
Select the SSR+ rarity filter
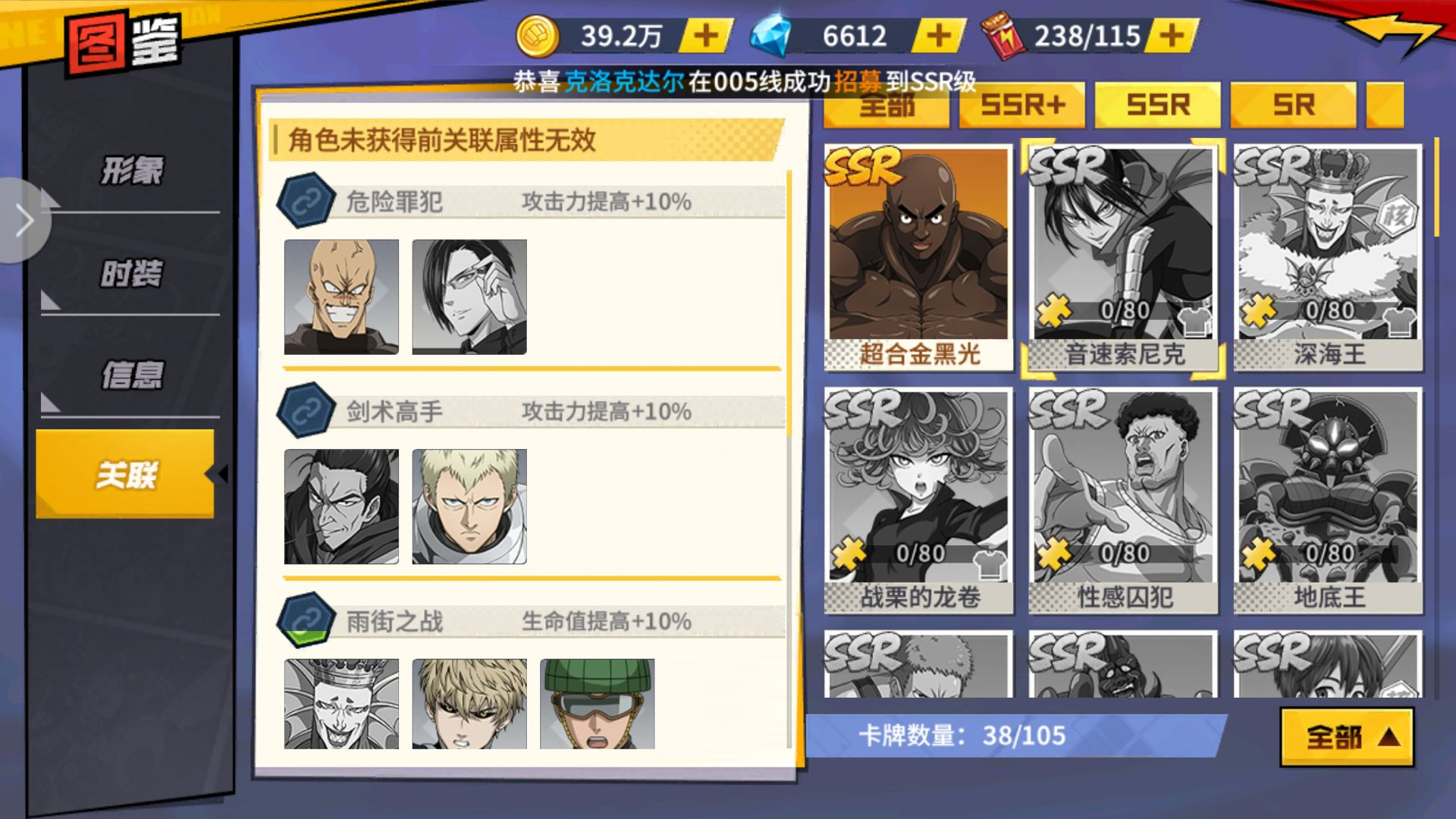pyautogui.click(x=1022, y=105)
